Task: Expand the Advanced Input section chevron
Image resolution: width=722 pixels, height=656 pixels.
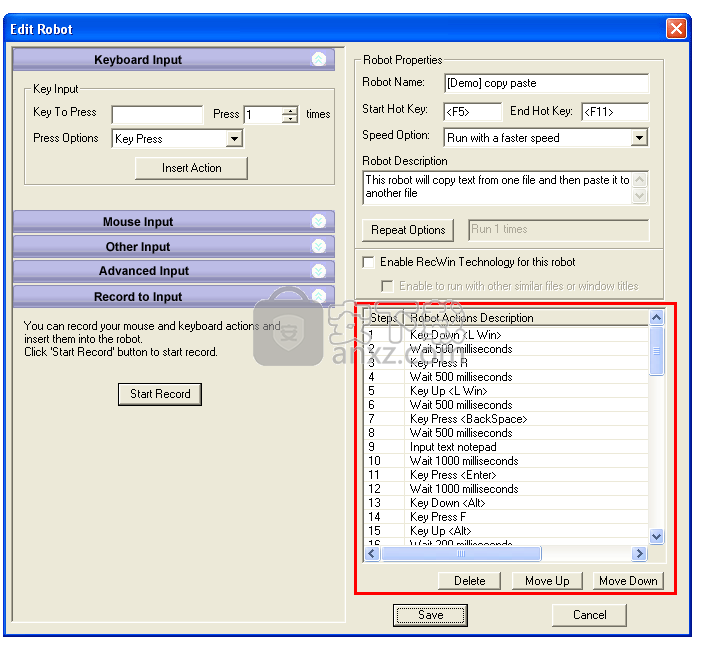Action: [x=319, y=271]
